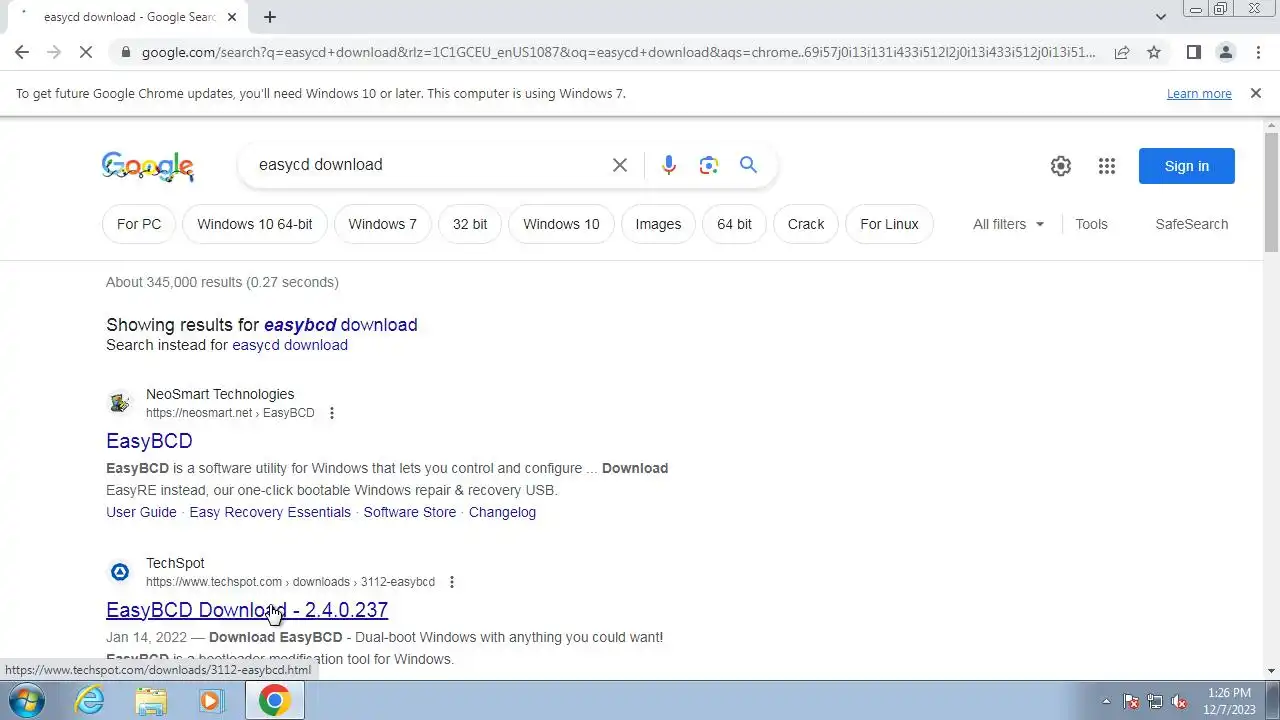The width and height of the screenshot is (1280, 720).
Task: Select the Windows 7 filter chip
Action: pos(383,224)
